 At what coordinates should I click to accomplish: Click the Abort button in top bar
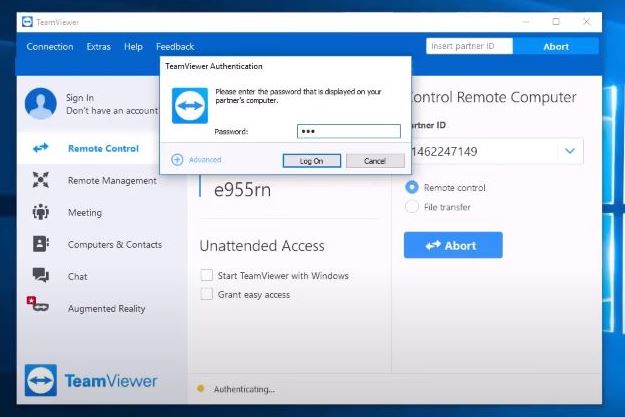coord(556,46)
